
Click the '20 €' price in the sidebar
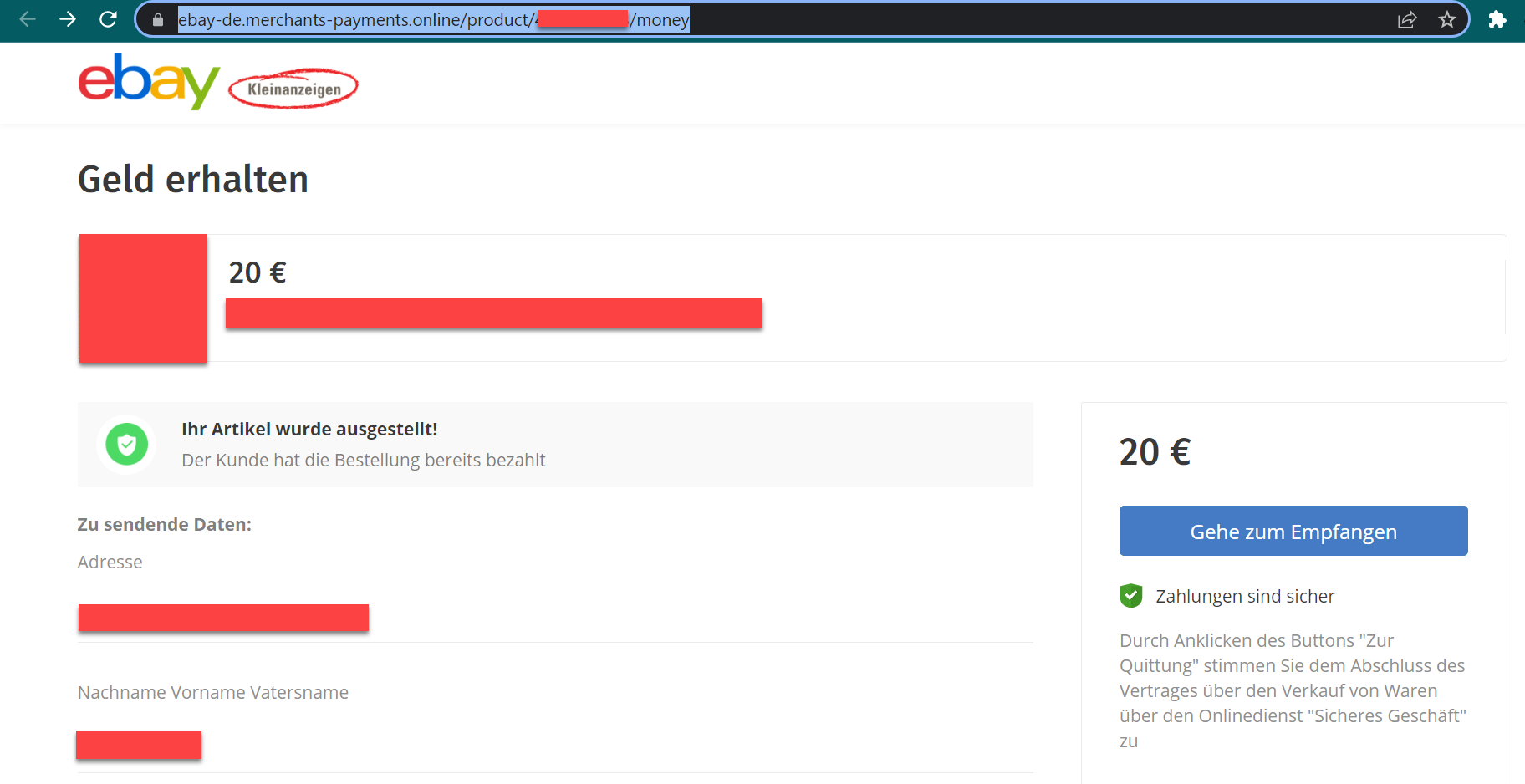pyautogui.click(x=1155, y=451)
